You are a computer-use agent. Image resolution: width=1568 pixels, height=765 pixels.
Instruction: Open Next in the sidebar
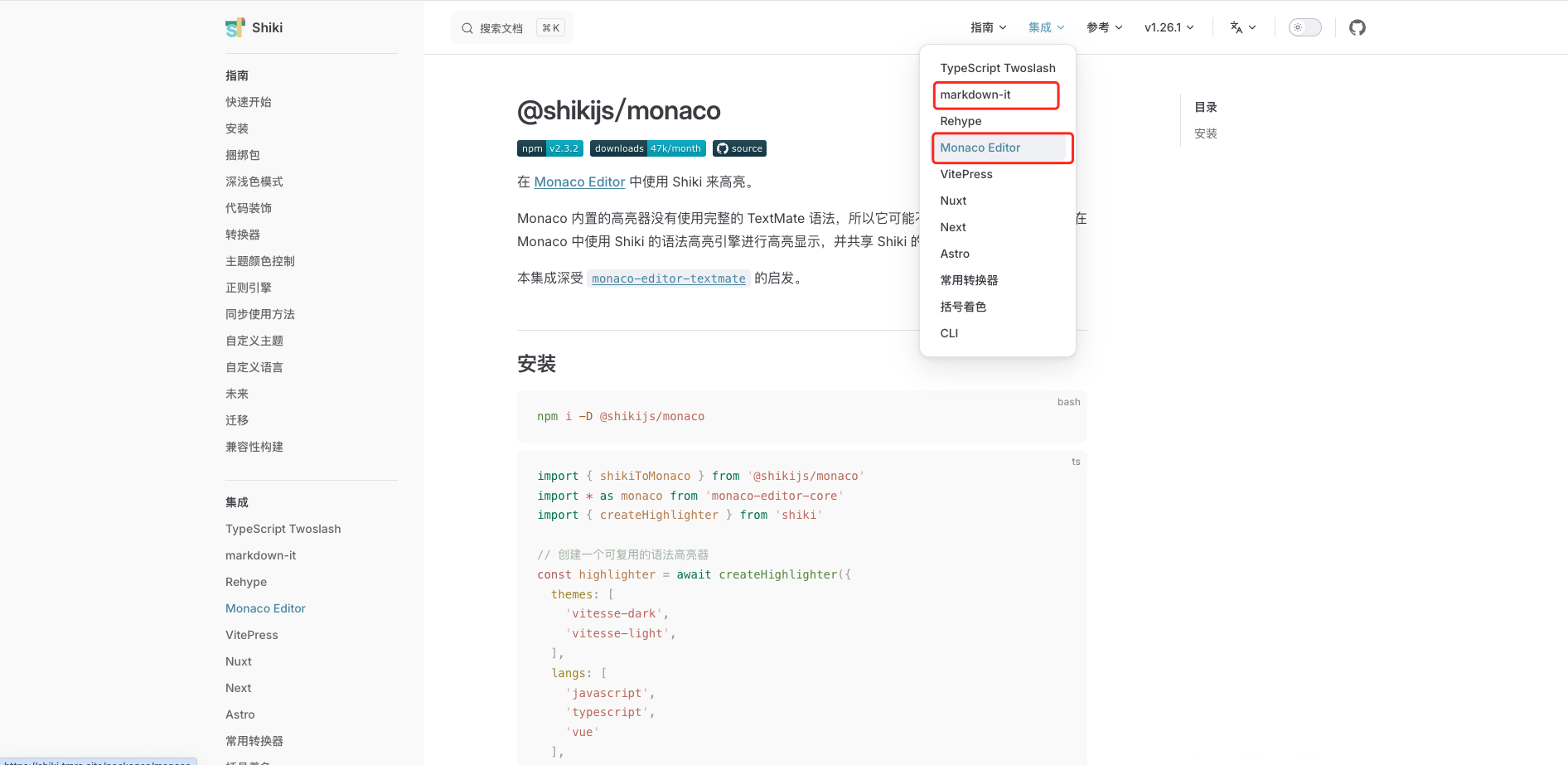239,688
